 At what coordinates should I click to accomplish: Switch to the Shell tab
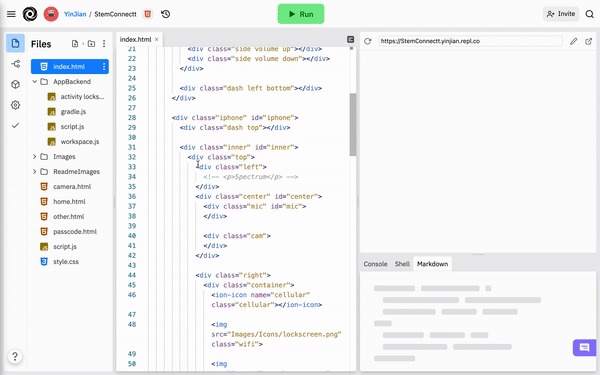coord(402,264)
